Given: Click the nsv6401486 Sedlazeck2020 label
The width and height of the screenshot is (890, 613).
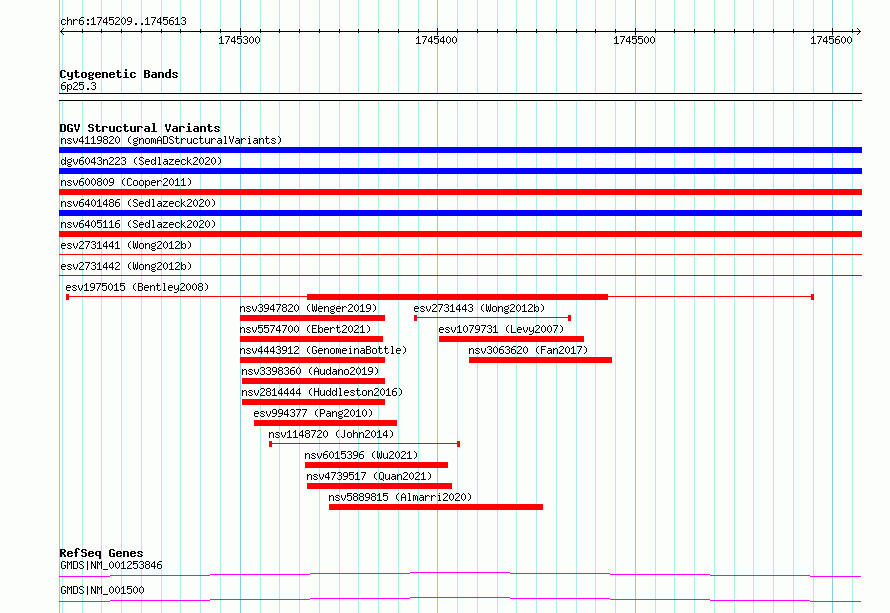Looking at the screenshot, I should click(x=138, y=203).
